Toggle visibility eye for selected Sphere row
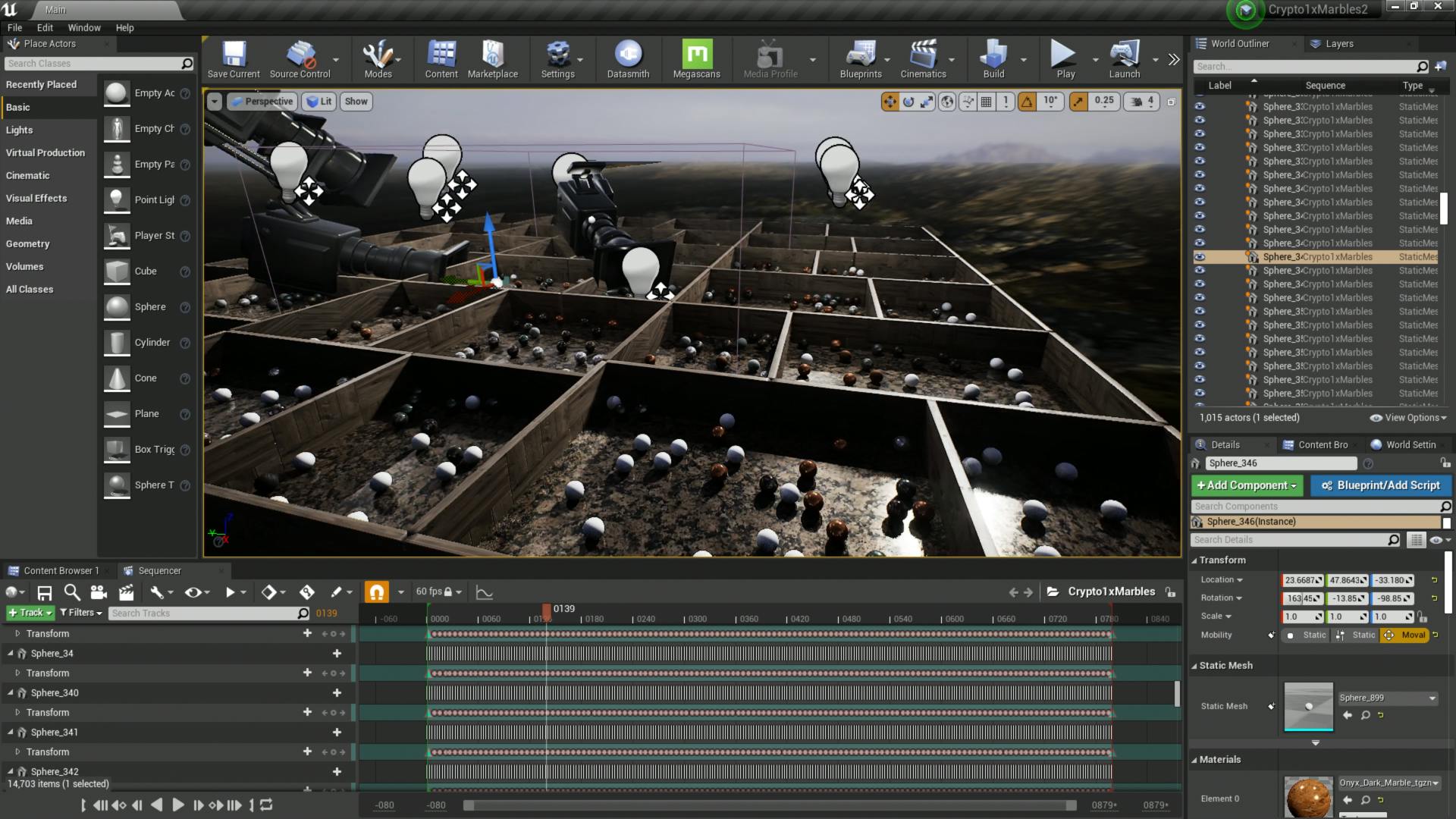The width and height of the screenshot is (1456, 819). point(1200,257)
